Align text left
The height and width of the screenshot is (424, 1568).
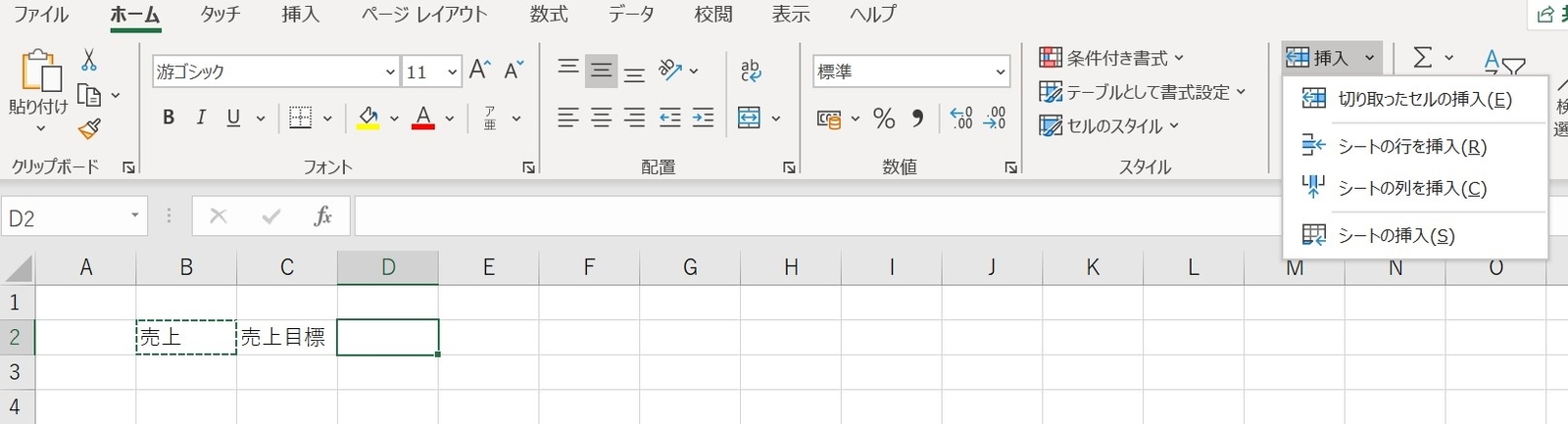pyautogui.click(x=568, y=118)
